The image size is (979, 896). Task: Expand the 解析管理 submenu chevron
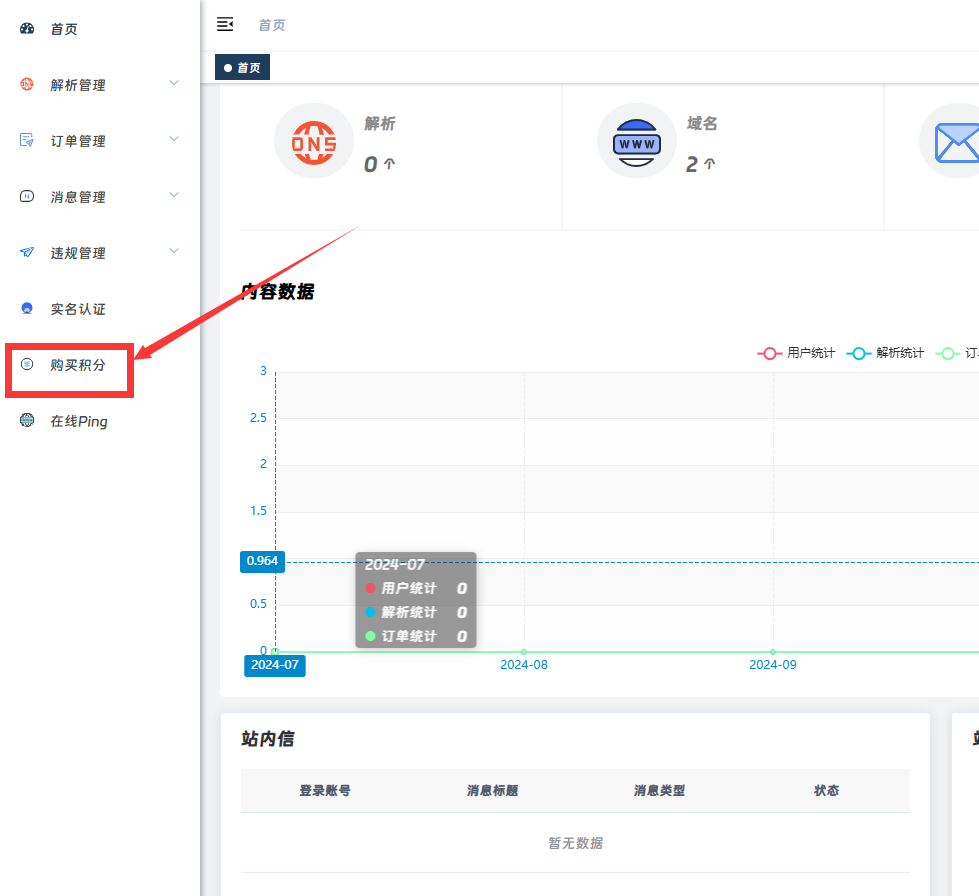pos(174,83)
